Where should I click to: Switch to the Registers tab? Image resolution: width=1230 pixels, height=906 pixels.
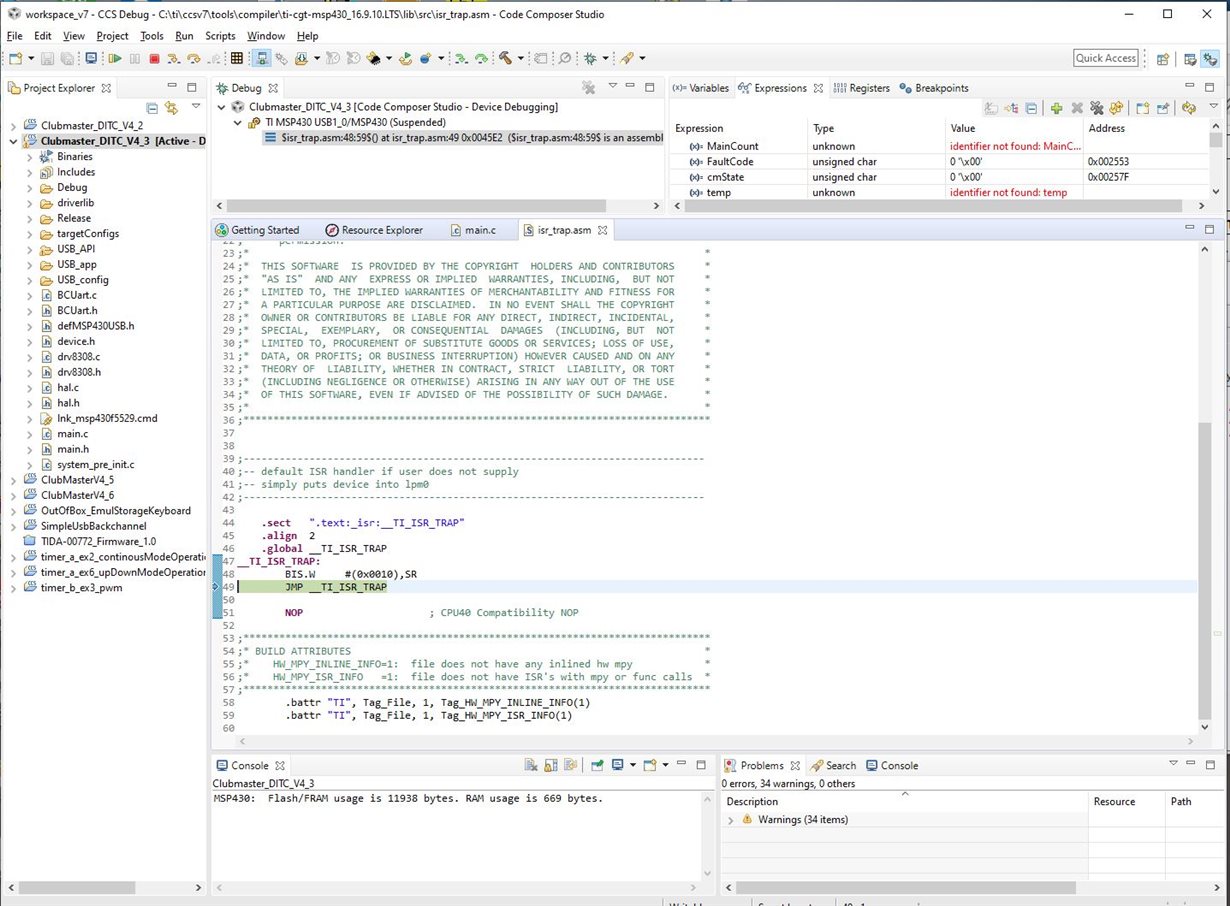[860, 88]
